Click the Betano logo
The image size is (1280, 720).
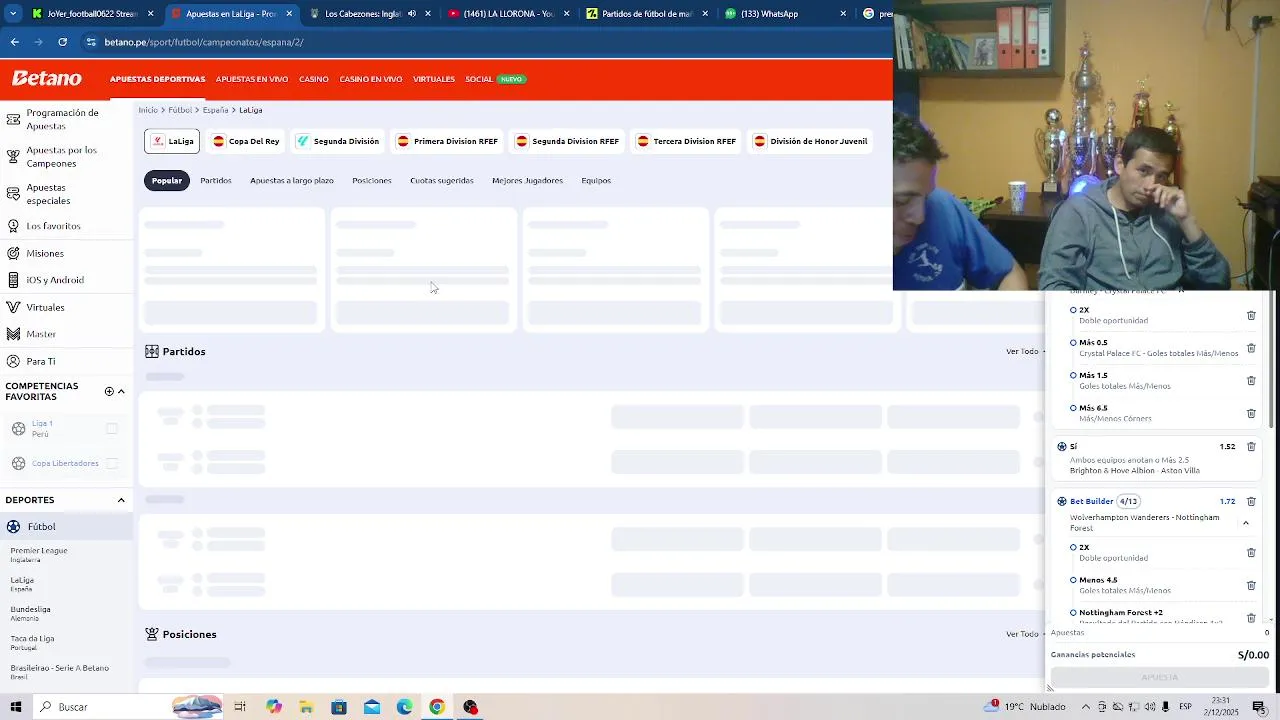(47, 78)
